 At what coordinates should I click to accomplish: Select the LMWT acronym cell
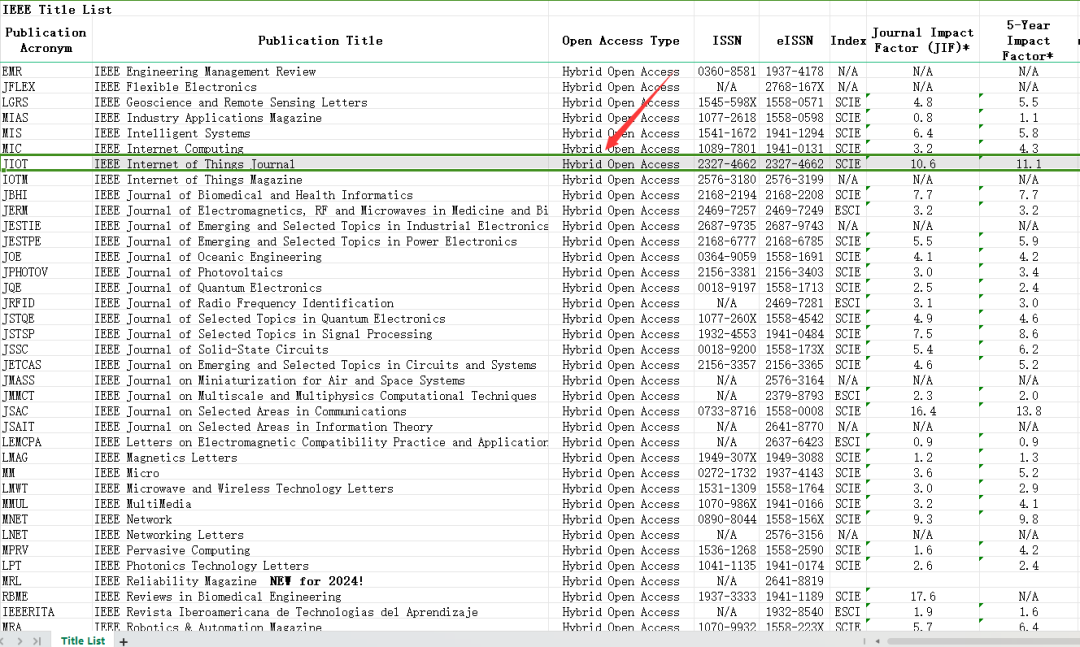46,489
